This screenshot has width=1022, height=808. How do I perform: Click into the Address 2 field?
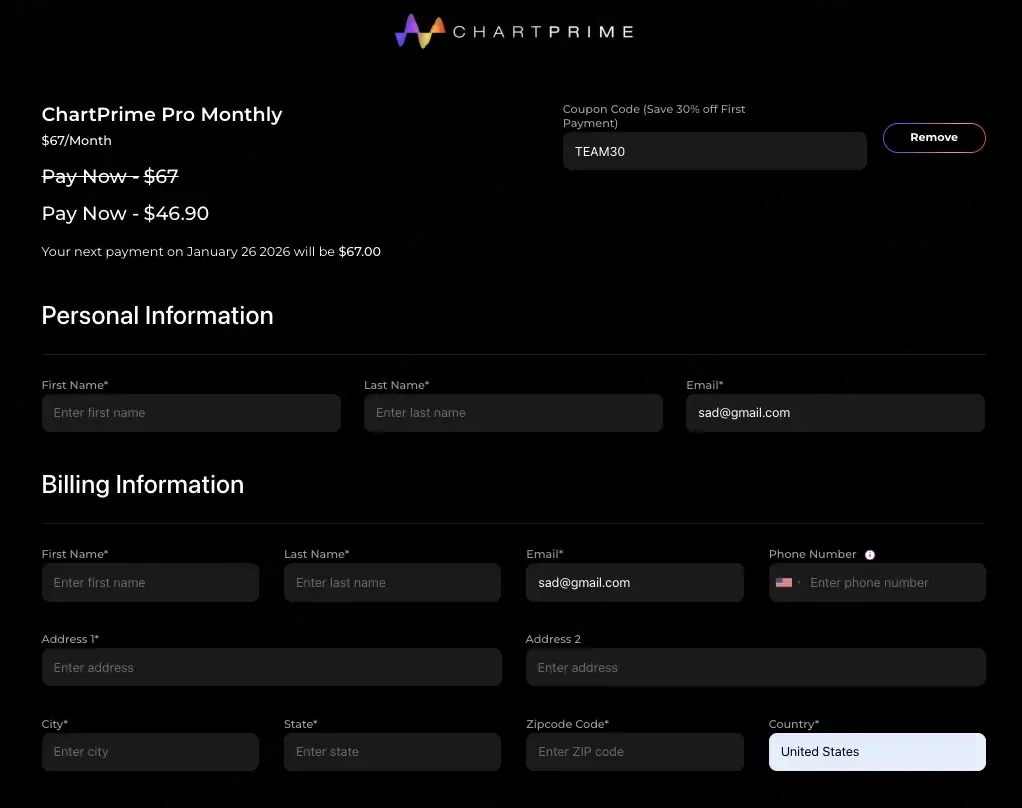(755, 667)
